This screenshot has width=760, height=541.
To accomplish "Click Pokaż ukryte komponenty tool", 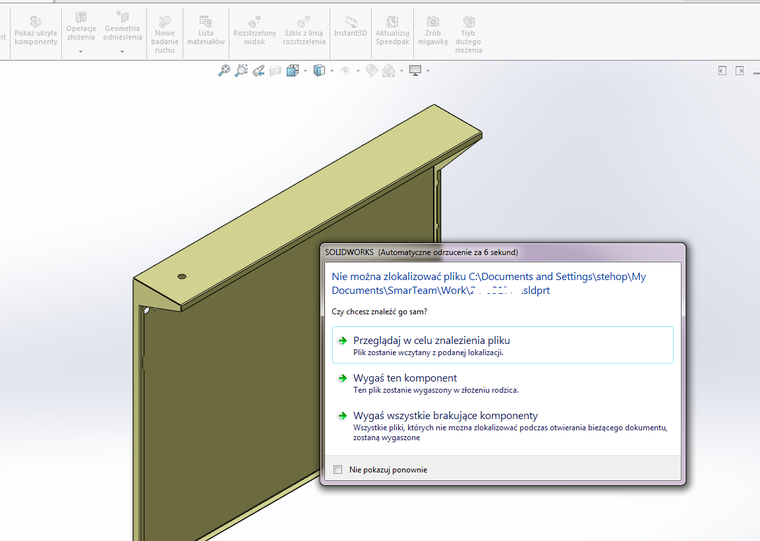I will (x=36, y=31).
